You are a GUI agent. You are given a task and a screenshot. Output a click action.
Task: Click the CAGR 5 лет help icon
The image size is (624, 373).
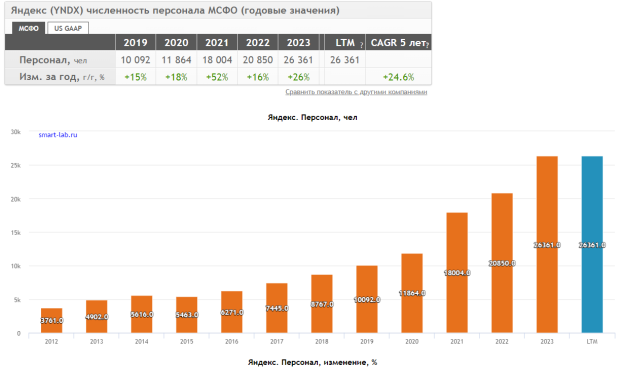click(427, 45)
